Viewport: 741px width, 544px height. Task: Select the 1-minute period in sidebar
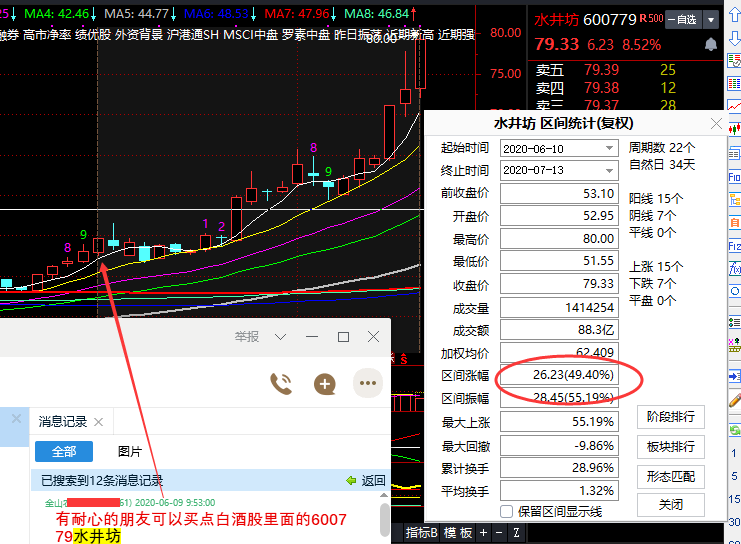click(x=734, y=454)
